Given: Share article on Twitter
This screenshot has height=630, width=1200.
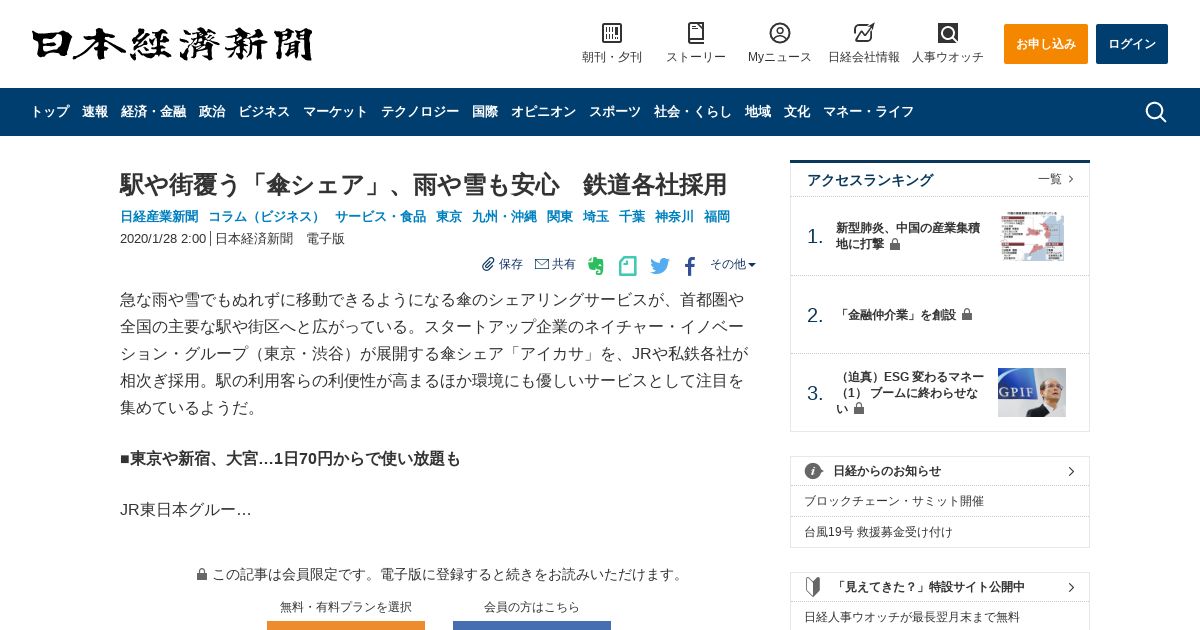Looking at the screenshot, I should pos(660,266).
